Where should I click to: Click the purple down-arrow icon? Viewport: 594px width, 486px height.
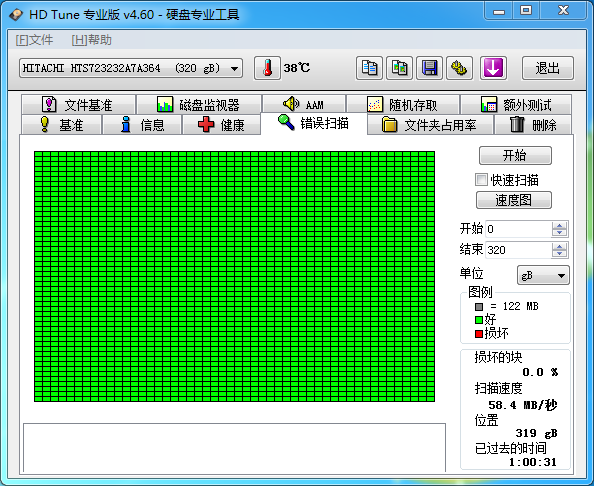[x=493, y=68]
